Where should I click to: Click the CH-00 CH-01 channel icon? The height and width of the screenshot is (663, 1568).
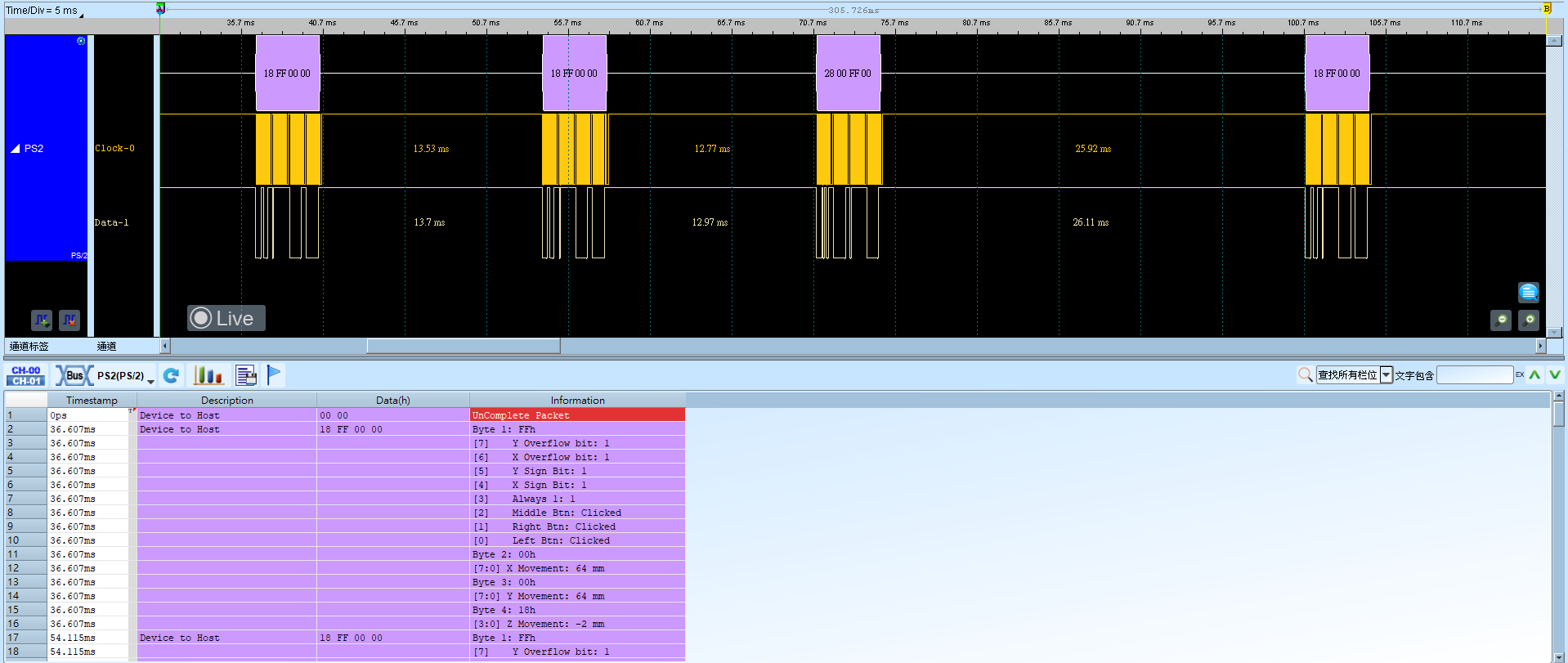26,375
